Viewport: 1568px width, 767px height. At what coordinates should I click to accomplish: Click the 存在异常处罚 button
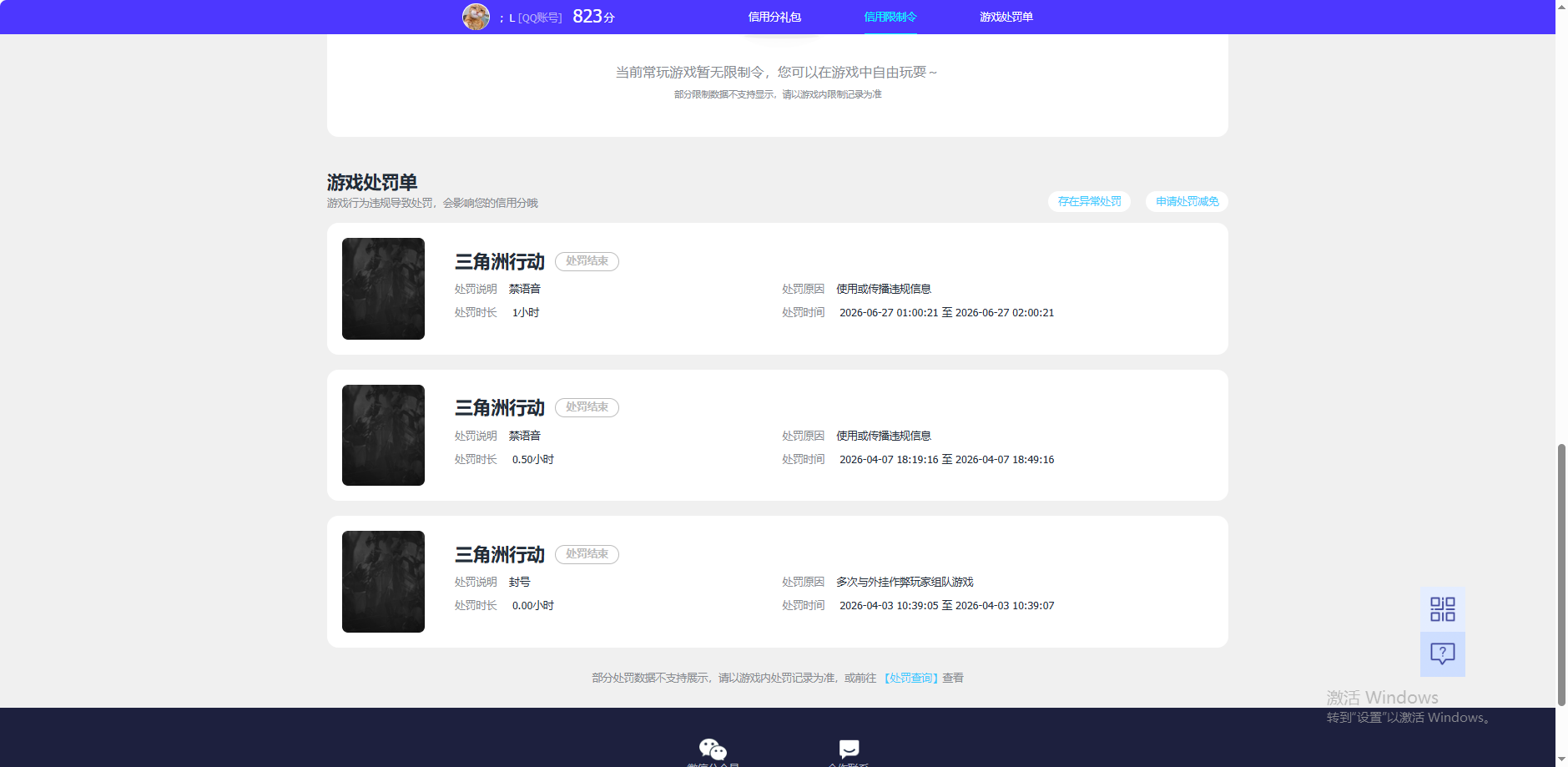point(1090,201)
